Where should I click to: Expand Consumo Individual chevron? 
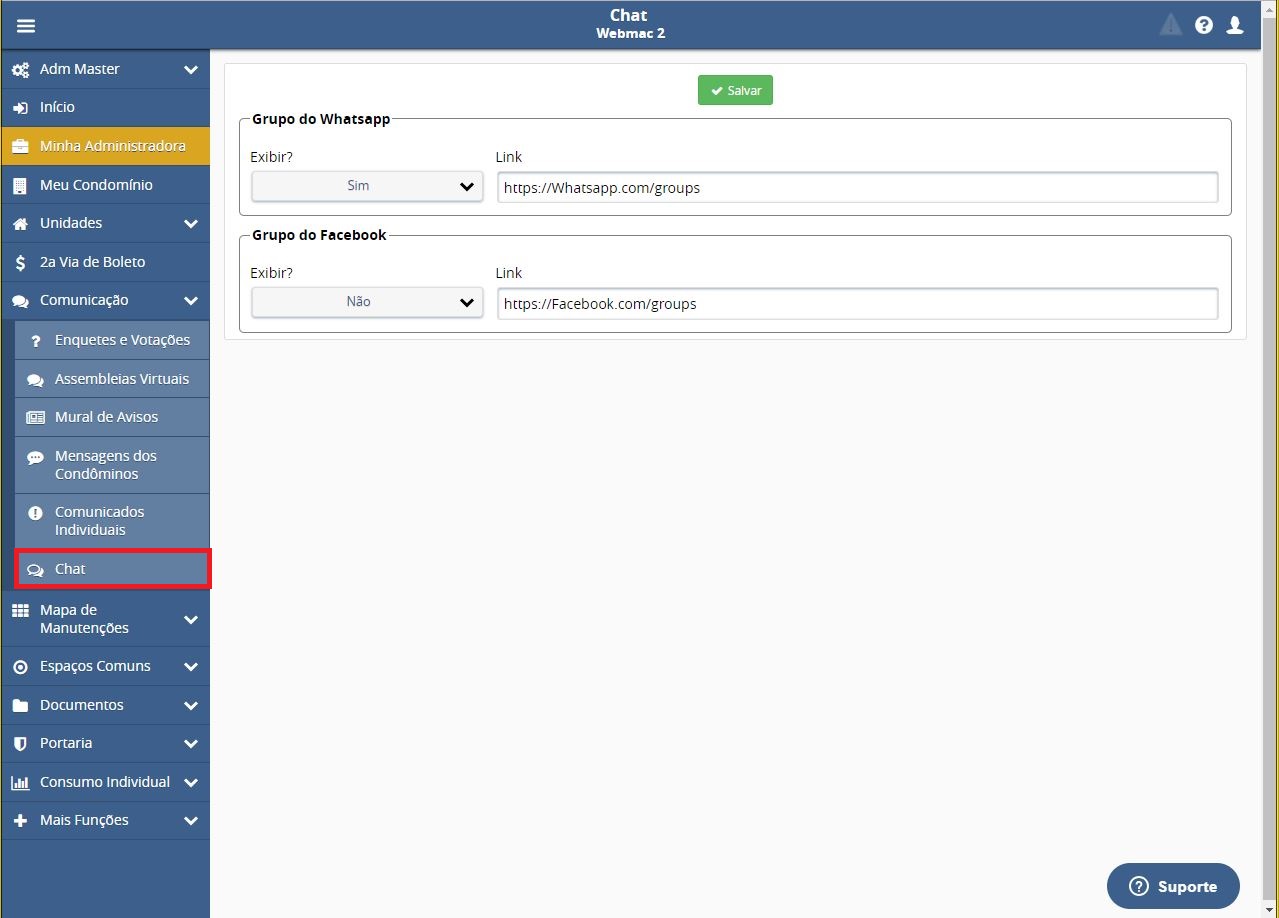click(x=191, y=783)
